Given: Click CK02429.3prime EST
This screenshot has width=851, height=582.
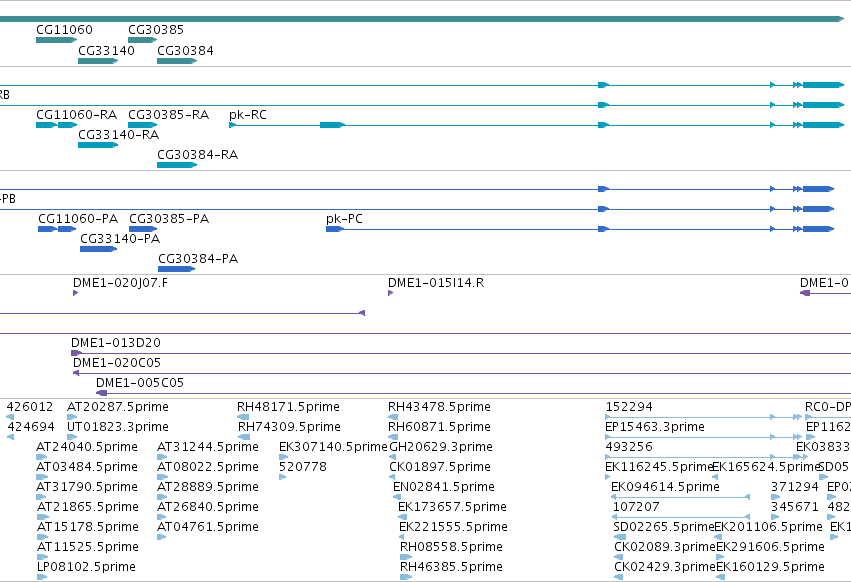Looking at the screenshot, I should pyautogui.click(x=619, y=577).
